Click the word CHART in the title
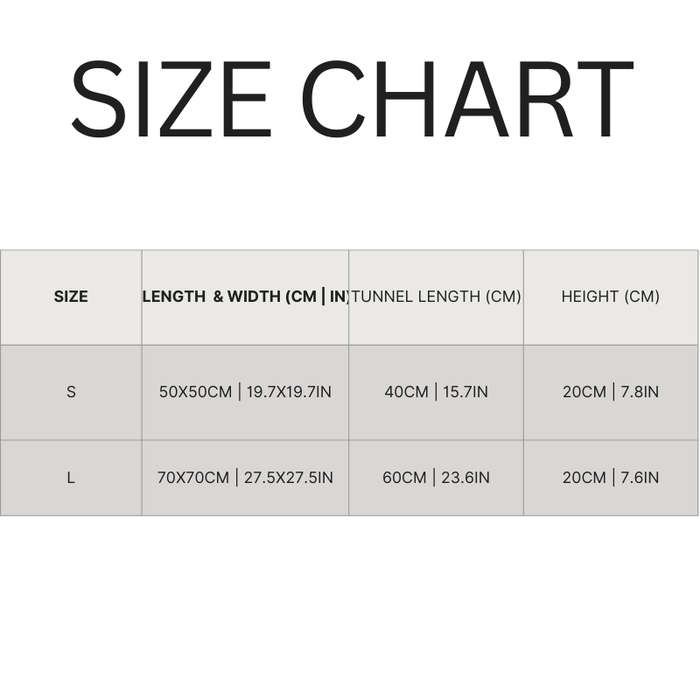 [x=466, y=98]
